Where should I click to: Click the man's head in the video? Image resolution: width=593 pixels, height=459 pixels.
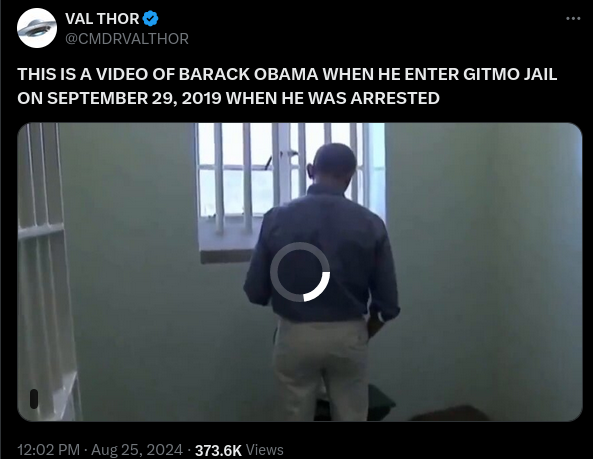pos(333,163)
